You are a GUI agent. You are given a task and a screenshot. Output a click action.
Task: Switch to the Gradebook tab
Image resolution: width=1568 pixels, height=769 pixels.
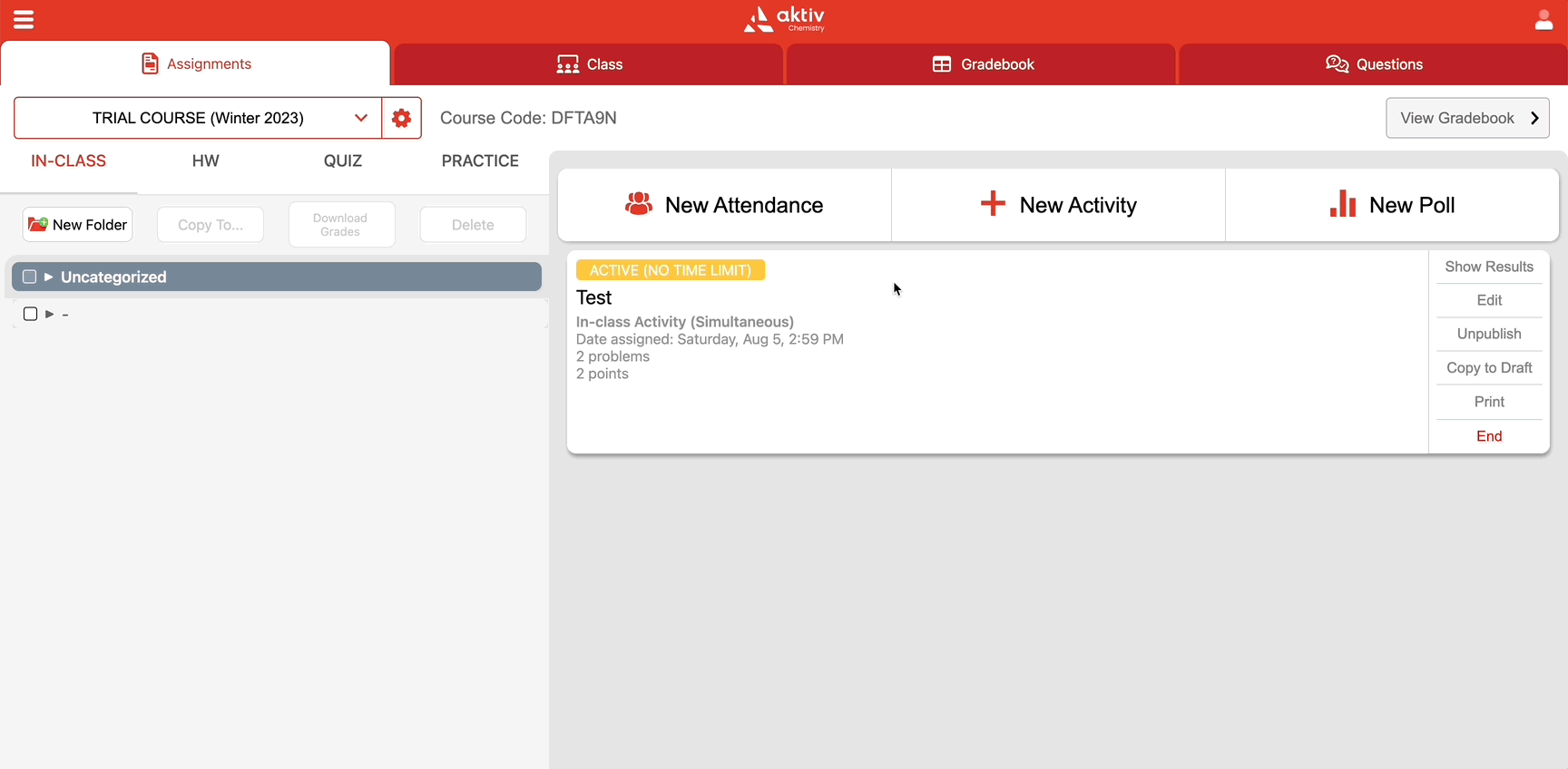click(982, 64)
